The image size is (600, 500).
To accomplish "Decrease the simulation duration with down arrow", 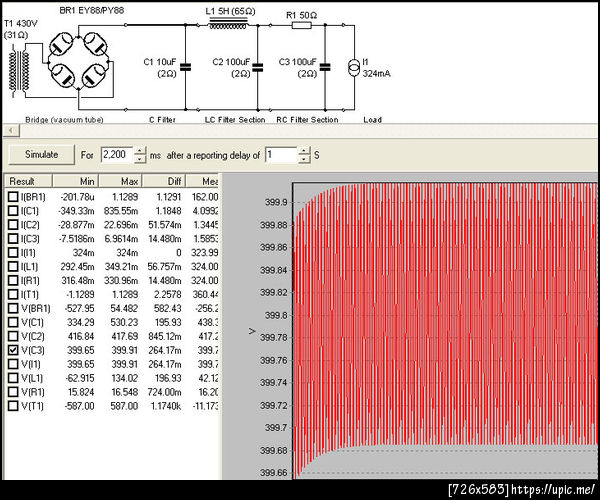I will click(x=140, y=159).
